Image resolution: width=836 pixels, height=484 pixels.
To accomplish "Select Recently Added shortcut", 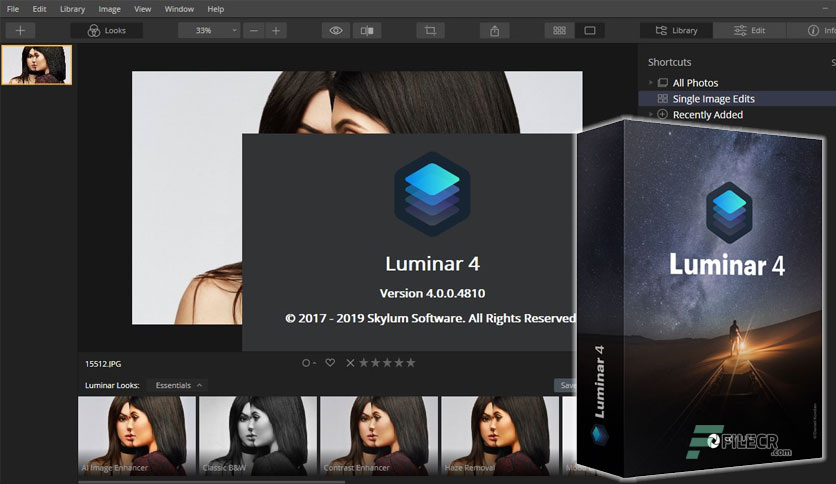I will [x=708, y=115].
